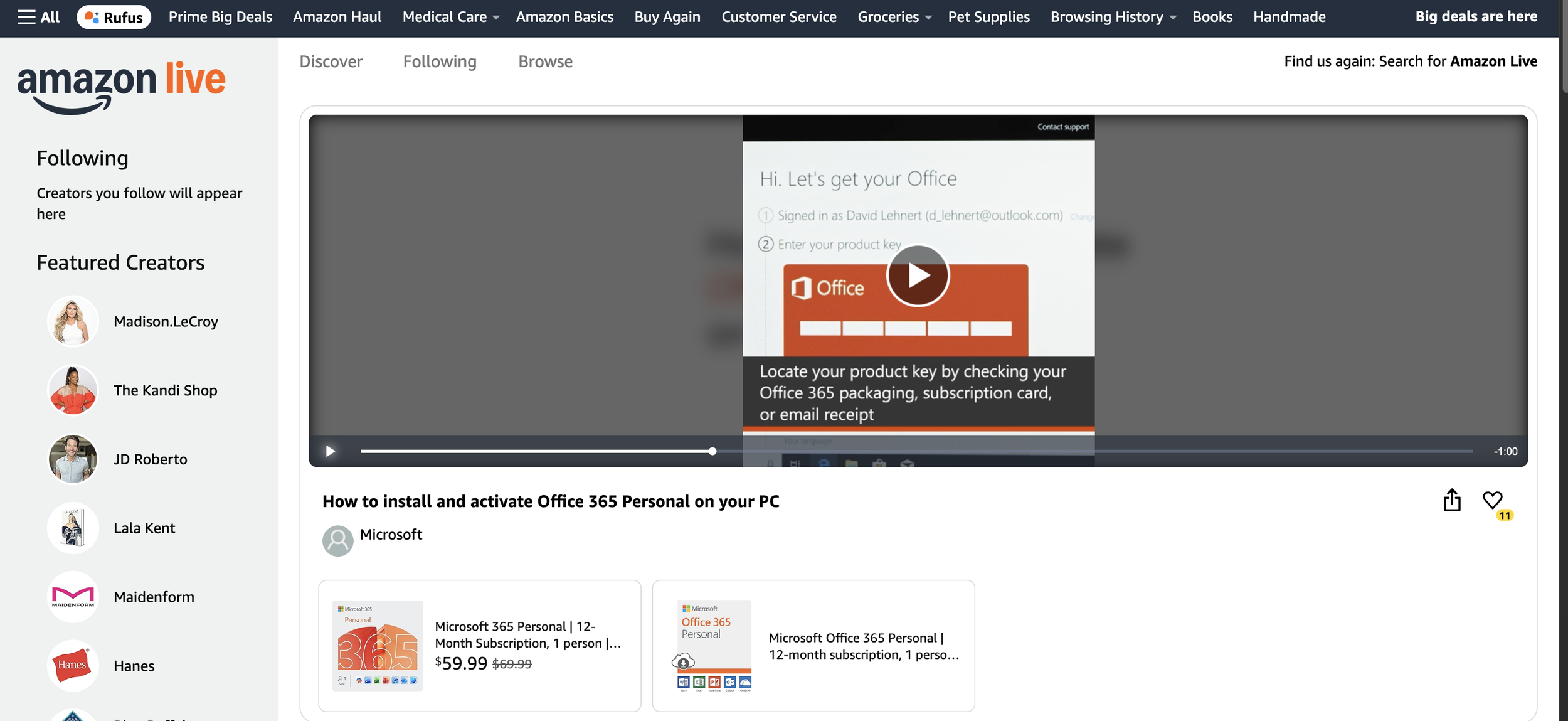The image size is (1568, 721).
Task: Open Madison.LeCroy creator avatar
Action: pyautogui.click(x=73, y=321)
